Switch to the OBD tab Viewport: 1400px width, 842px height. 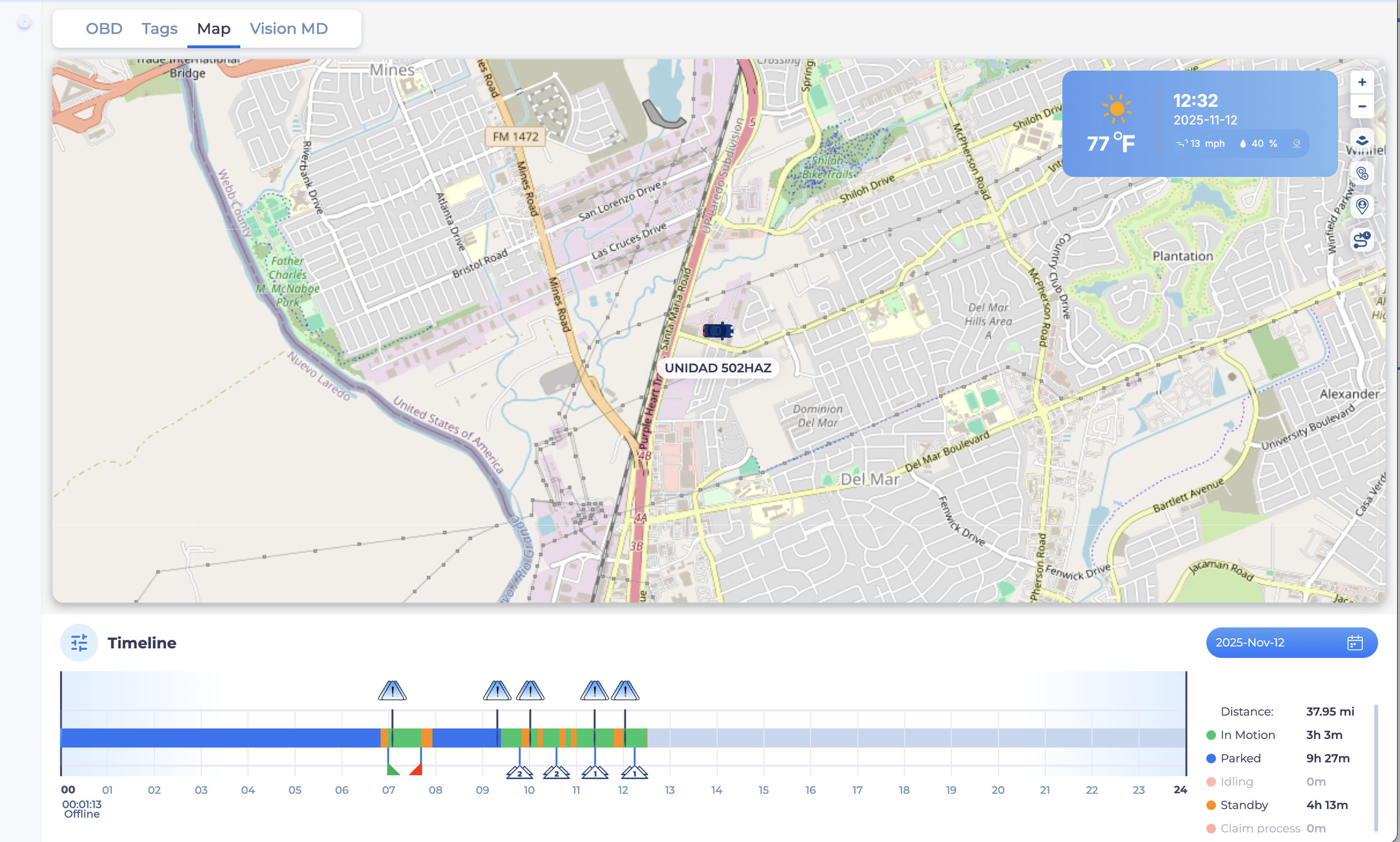pyautogui.click(x=104, y=29)
